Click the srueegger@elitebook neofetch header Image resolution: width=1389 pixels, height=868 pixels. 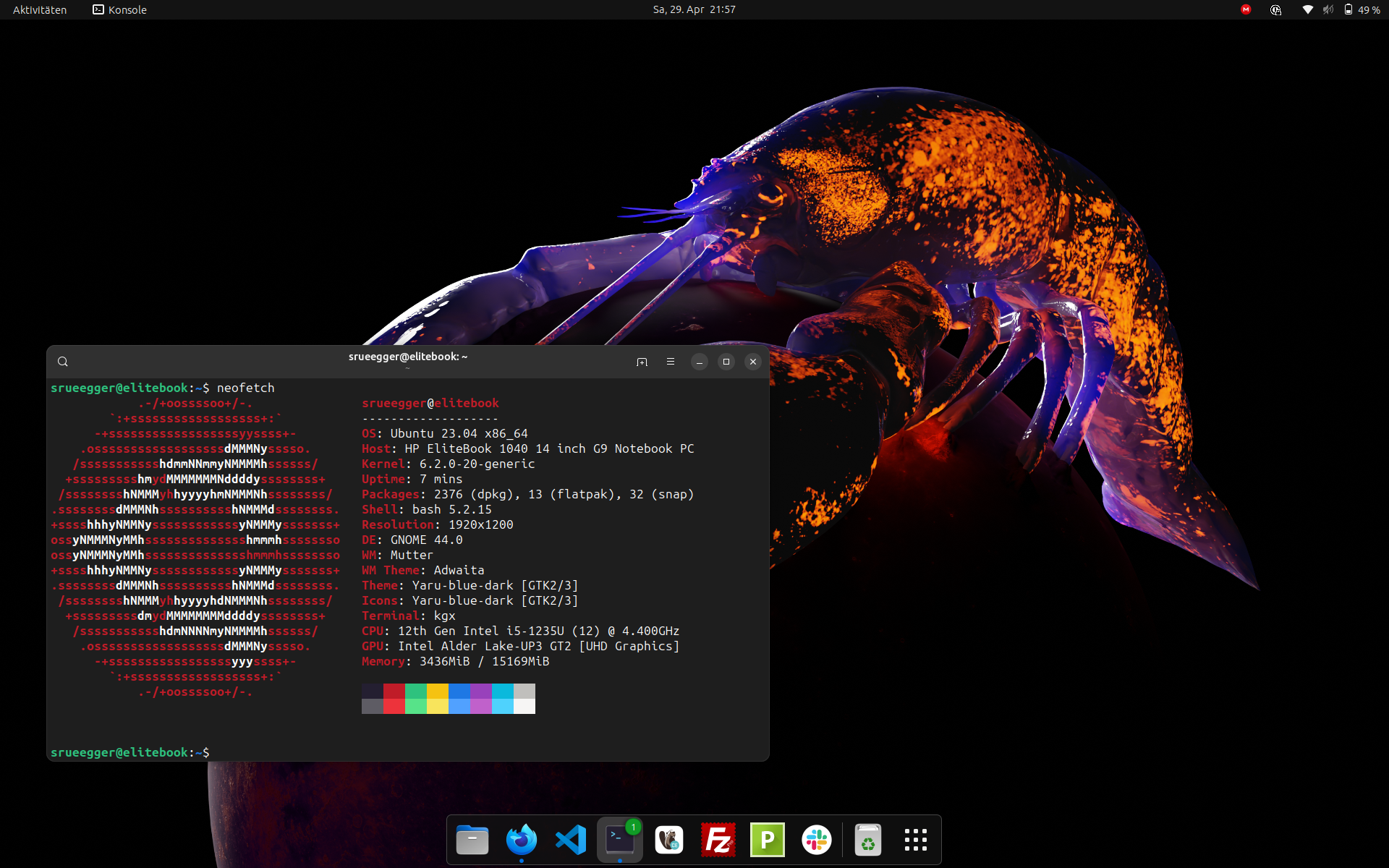click(x=430, y=403)
